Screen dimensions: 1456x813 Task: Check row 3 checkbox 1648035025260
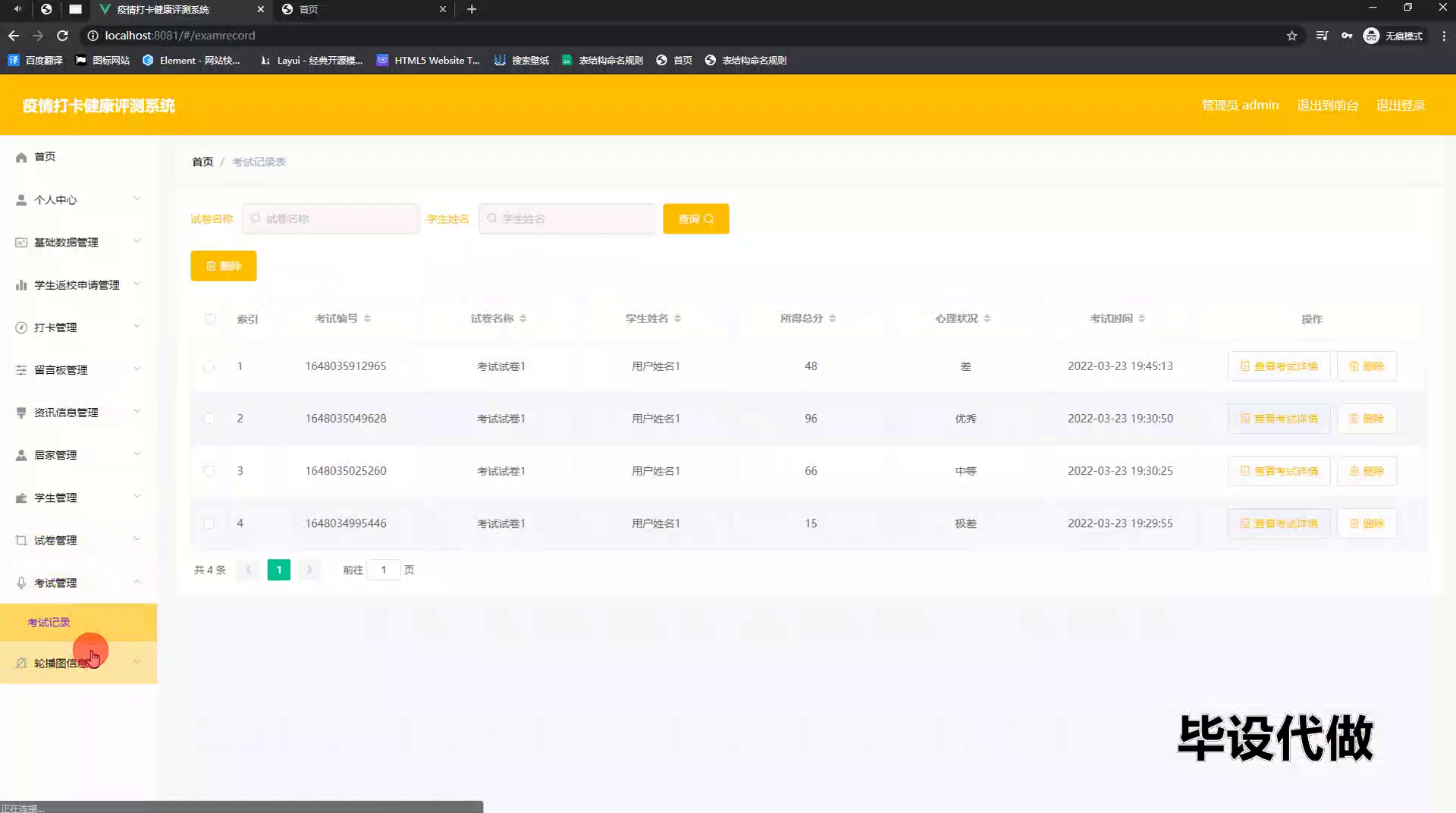click(x=209, y=471)
